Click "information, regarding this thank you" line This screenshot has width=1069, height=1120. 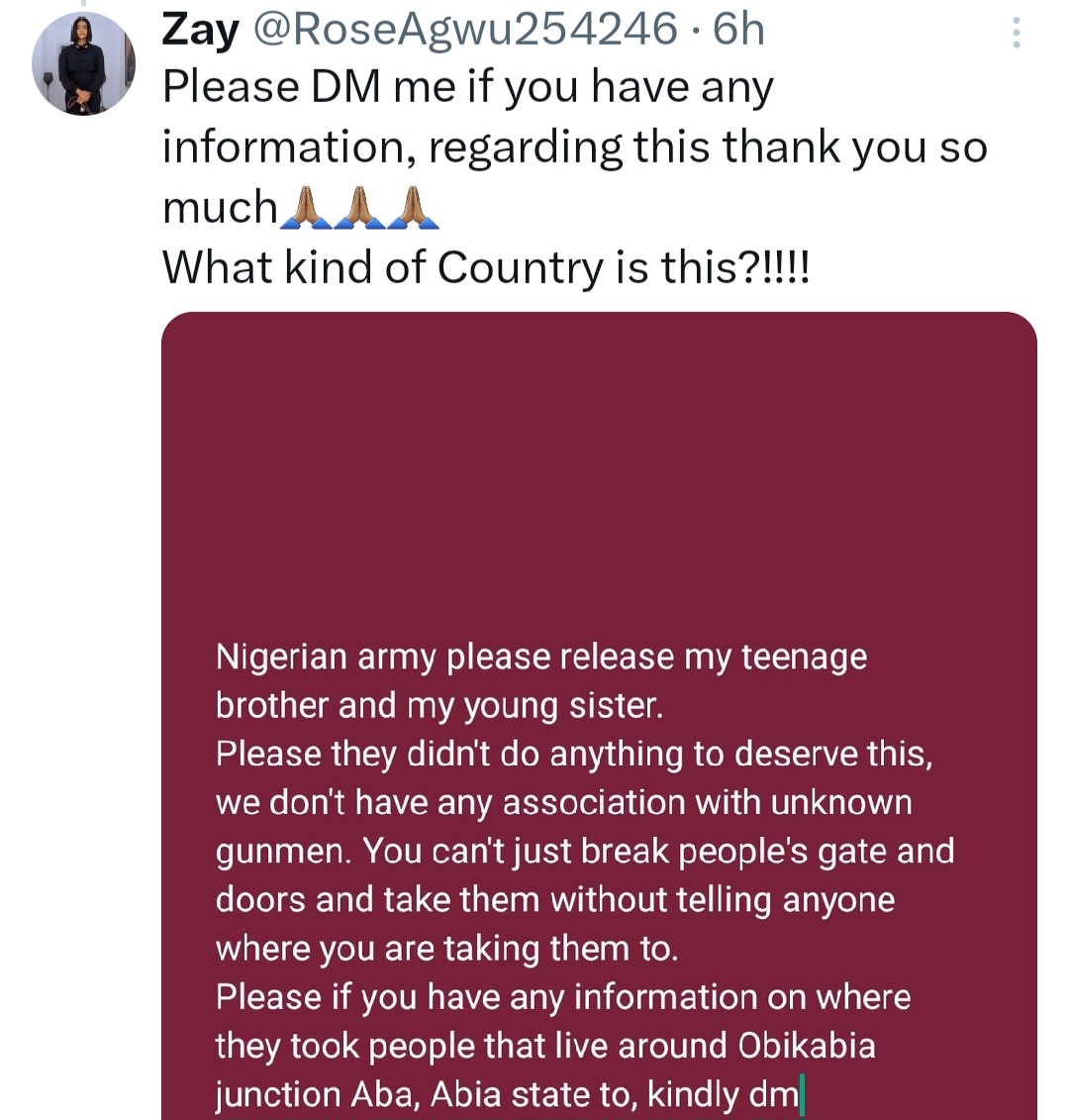(x=574, y=149)
